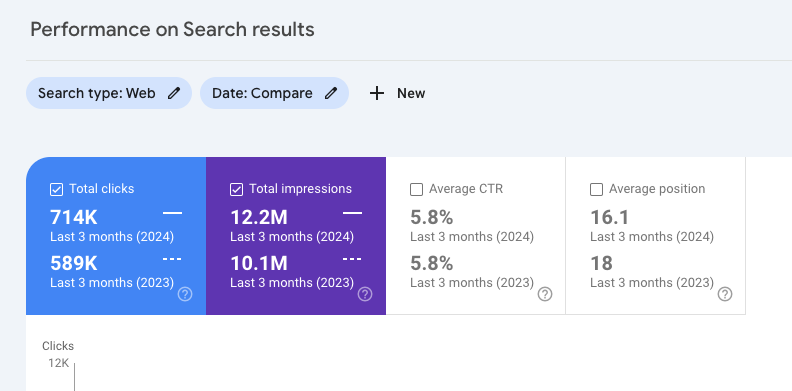Uncheck the Total impressions checkbox
792x391 pixels.
236,189
